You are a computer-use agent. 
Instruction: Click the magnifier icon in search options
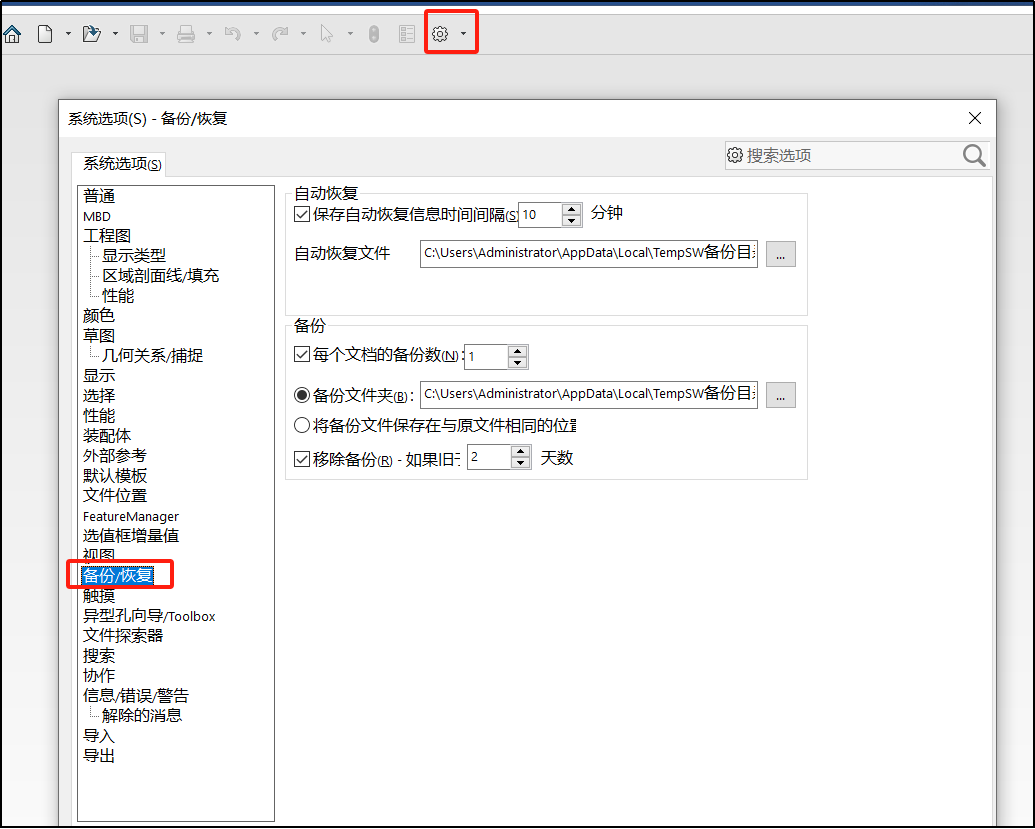click(x=974, y=155)
